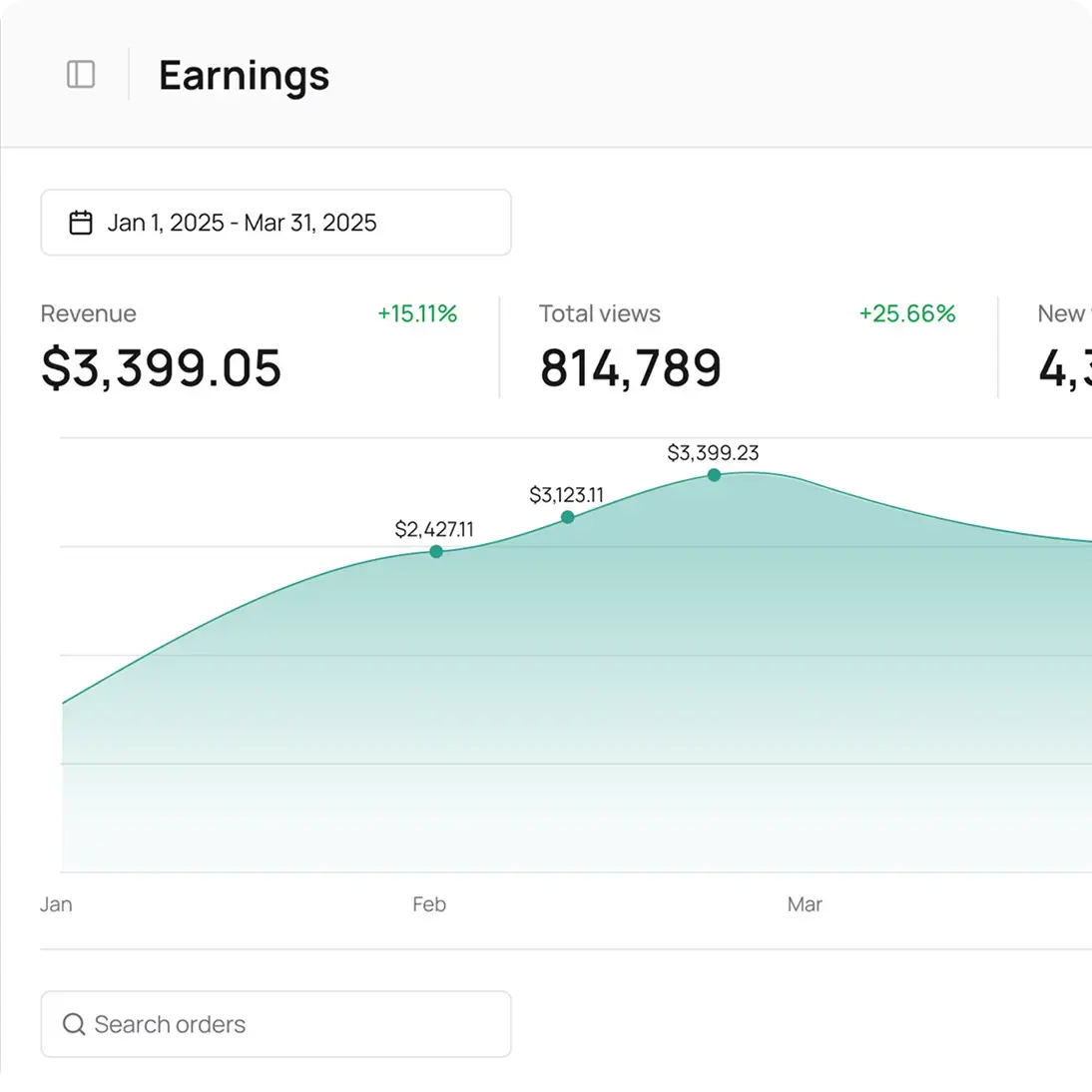Screen dimensions: 1092x1092
Task: Click the $2,427.11 data point on the chart
Action: [436, 551]
